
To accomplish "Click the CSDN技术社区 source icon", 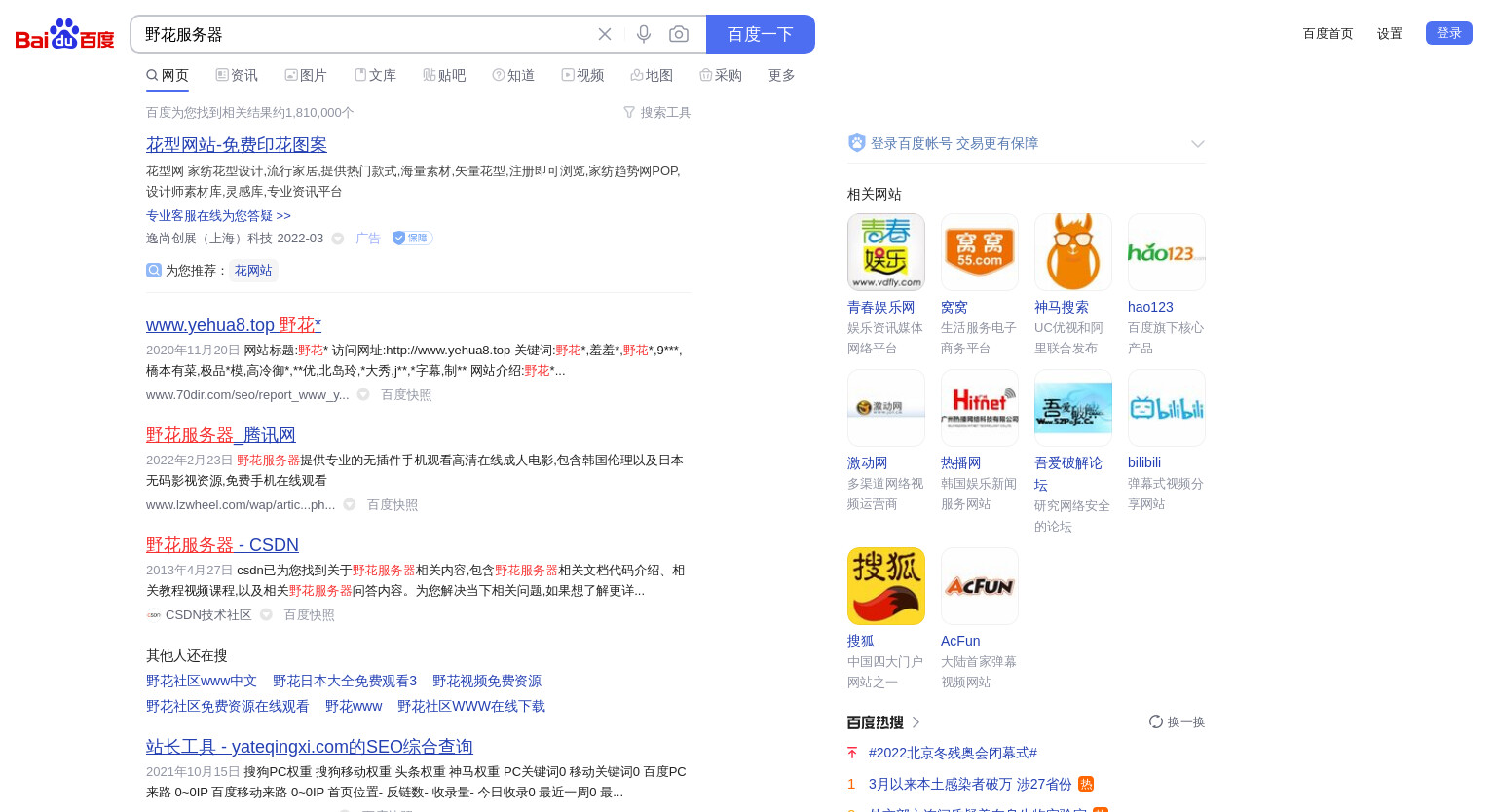I will pos(154,614).
